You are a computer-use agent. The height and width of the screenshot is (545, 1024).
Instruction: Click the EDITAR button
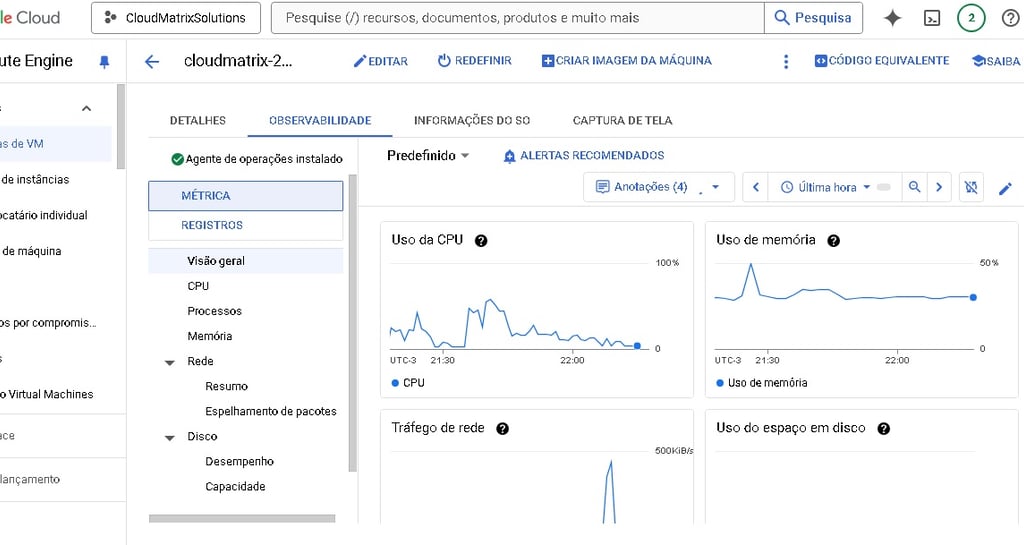(x=381, y=61)
